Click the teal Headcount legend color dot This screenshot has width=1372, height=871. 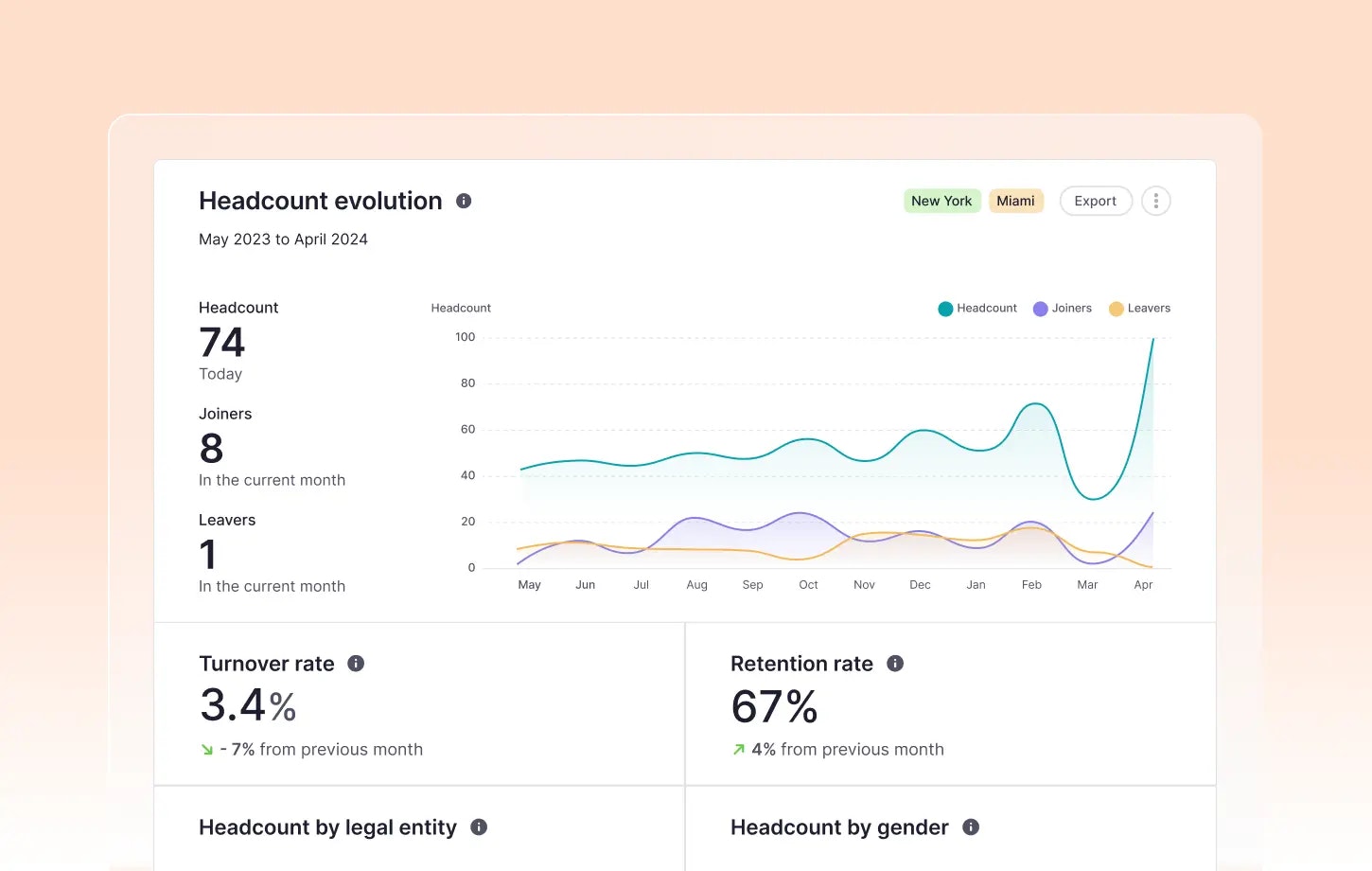point(945,309)
